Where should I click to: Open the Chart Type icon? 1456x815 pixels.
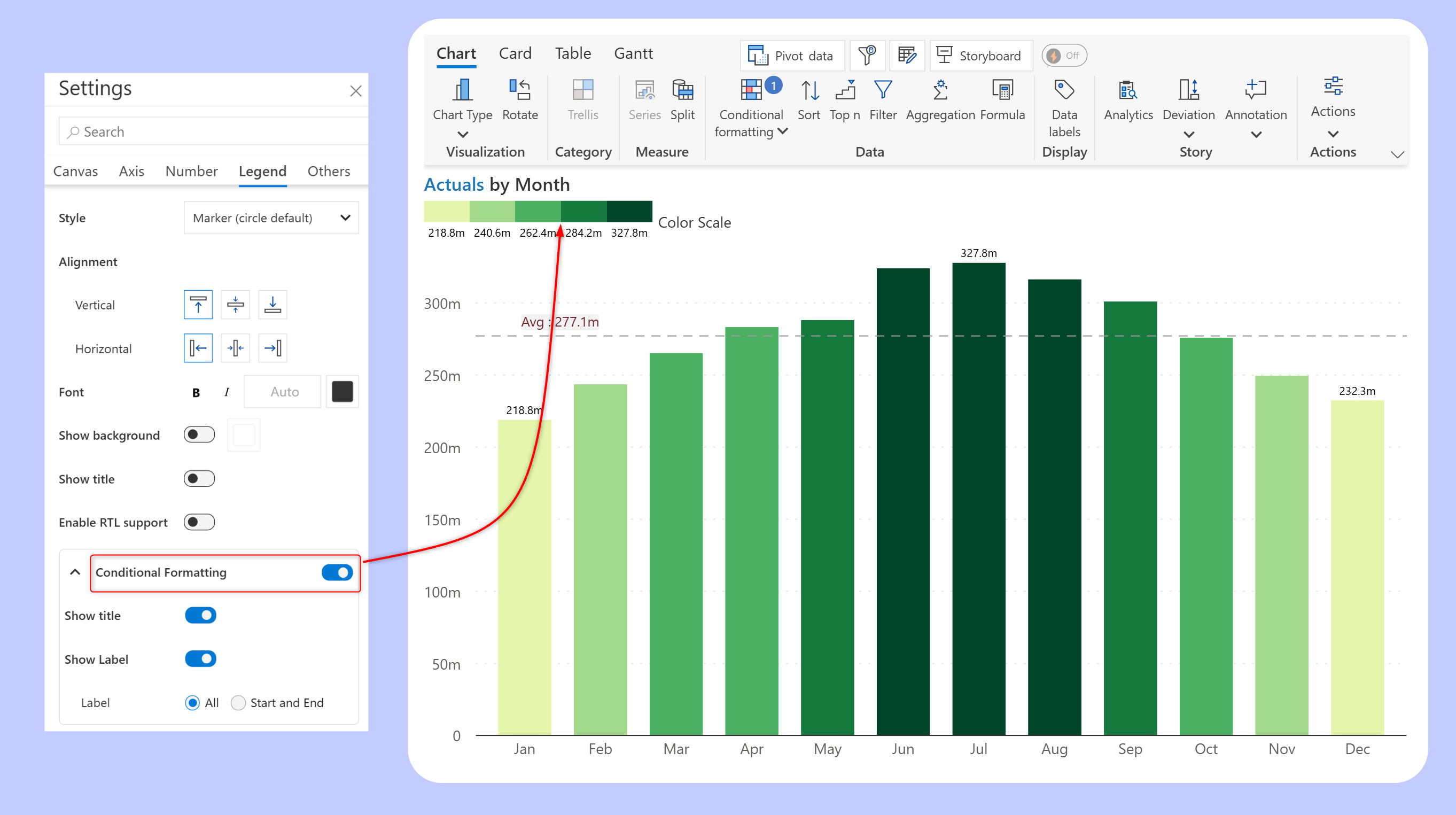462,90
